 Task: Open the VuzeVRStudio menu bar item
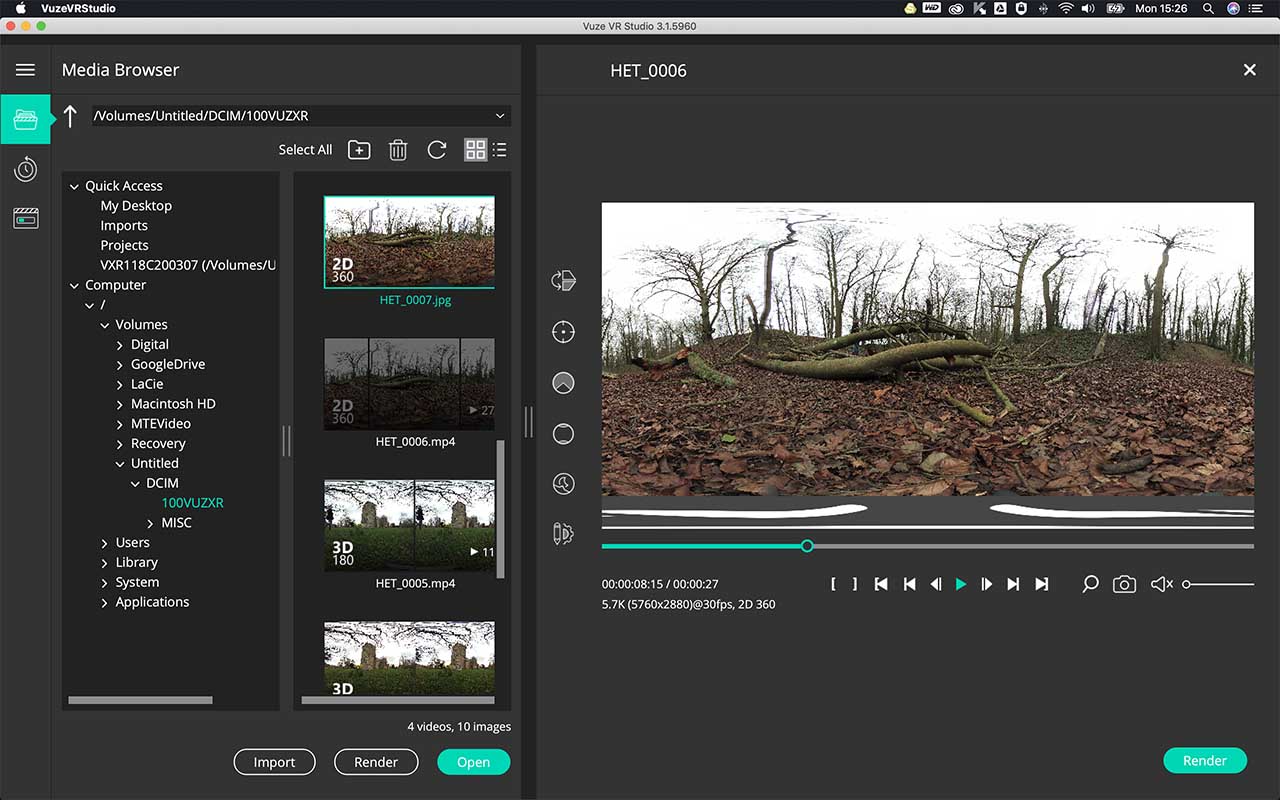[78, 8]
